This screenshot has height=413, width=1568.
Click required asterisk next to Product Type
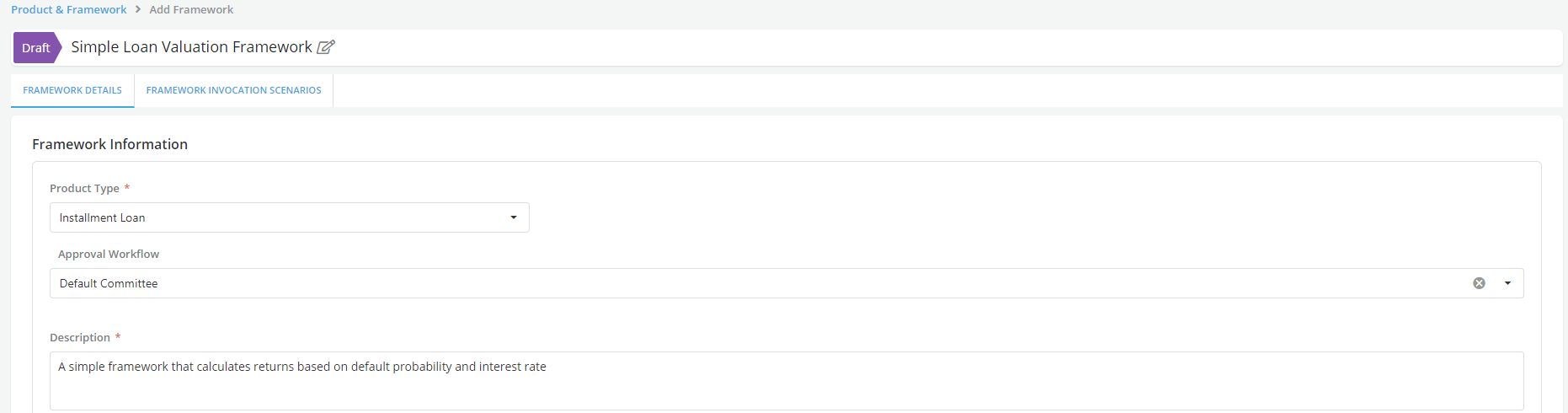pos(127,187)
